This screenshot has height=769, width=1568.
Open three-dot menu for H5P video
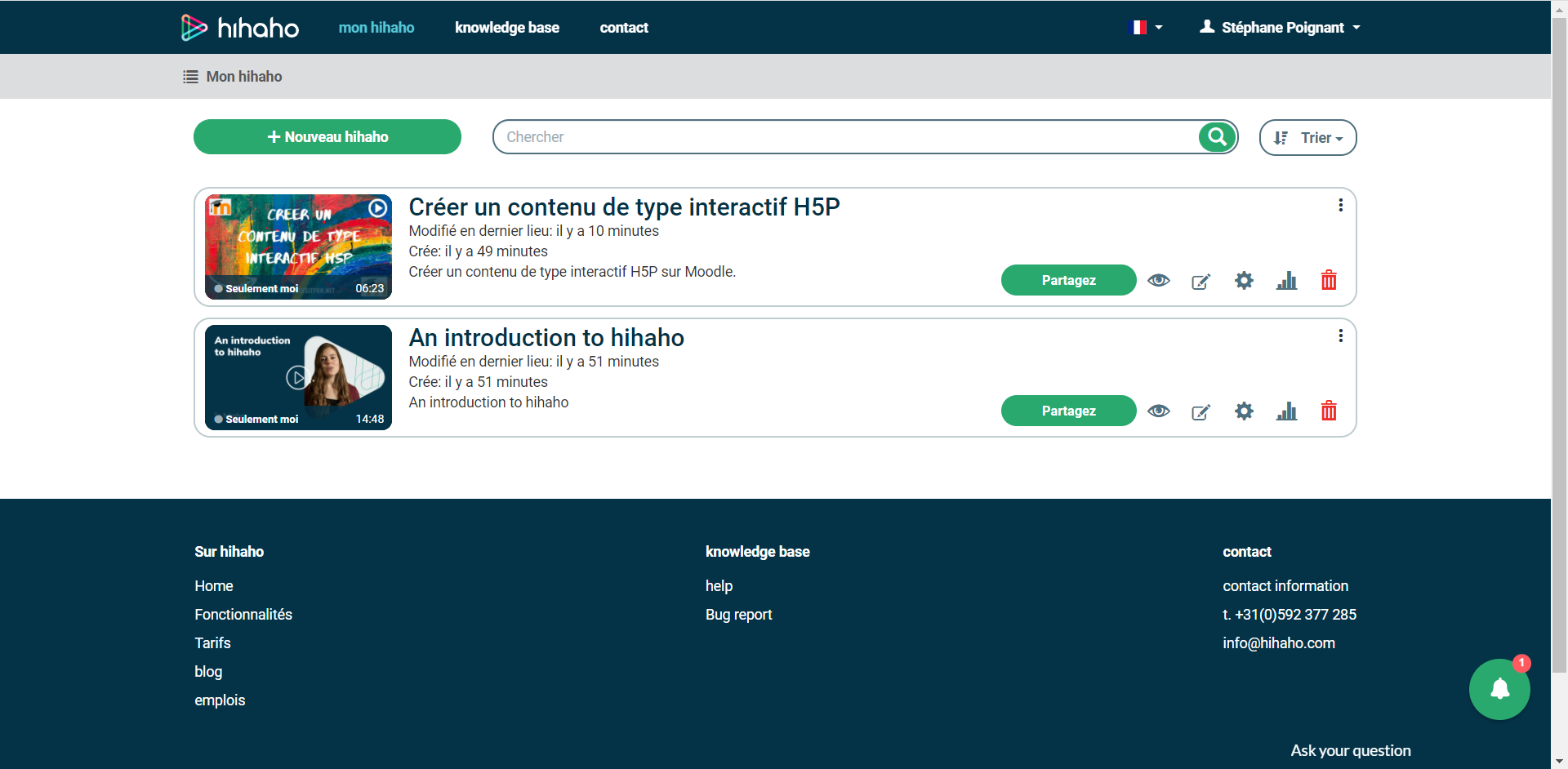tap(1340, 206)
